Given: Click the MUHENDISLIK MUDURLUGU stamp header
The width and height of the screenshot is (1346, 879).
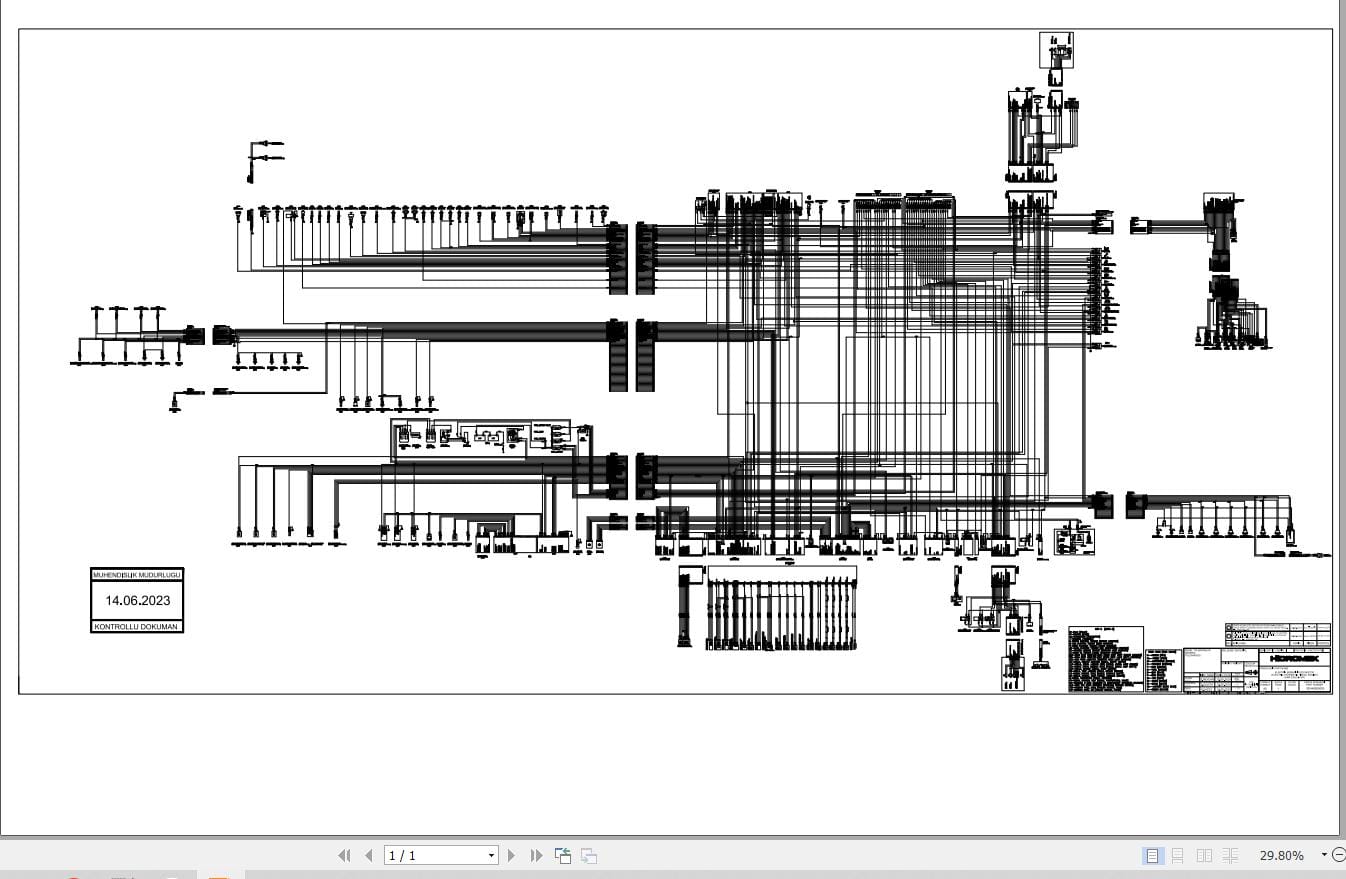Looking at the screenshot, I should click(137, 575).
